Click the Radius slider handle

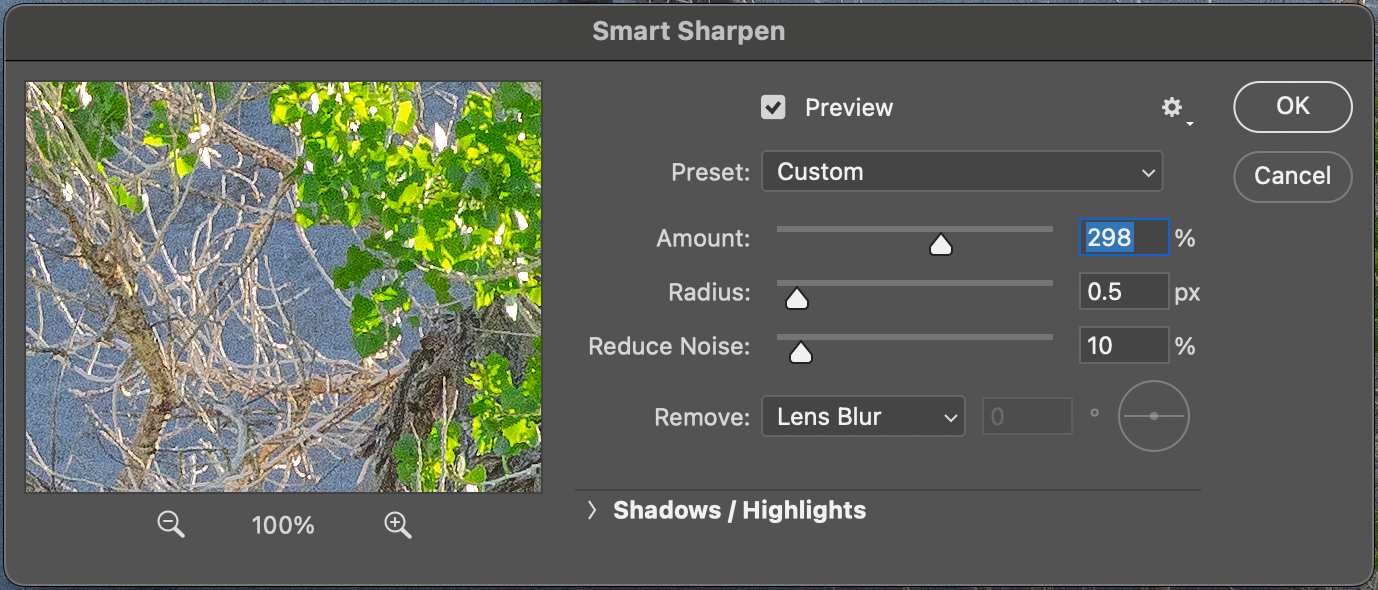[796, 297]
